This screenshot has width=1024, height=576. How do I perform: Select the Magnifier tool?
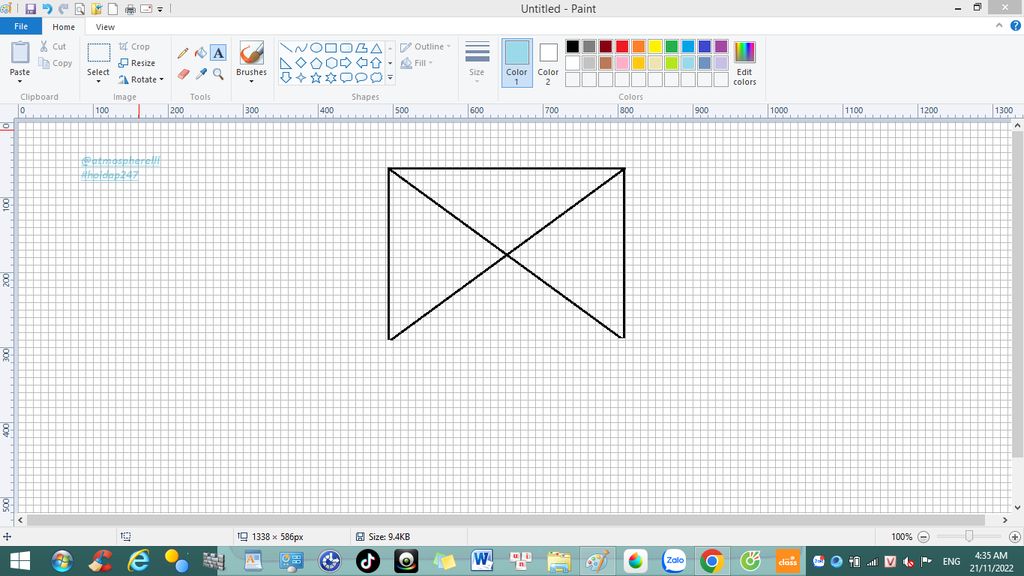[218, 74]
